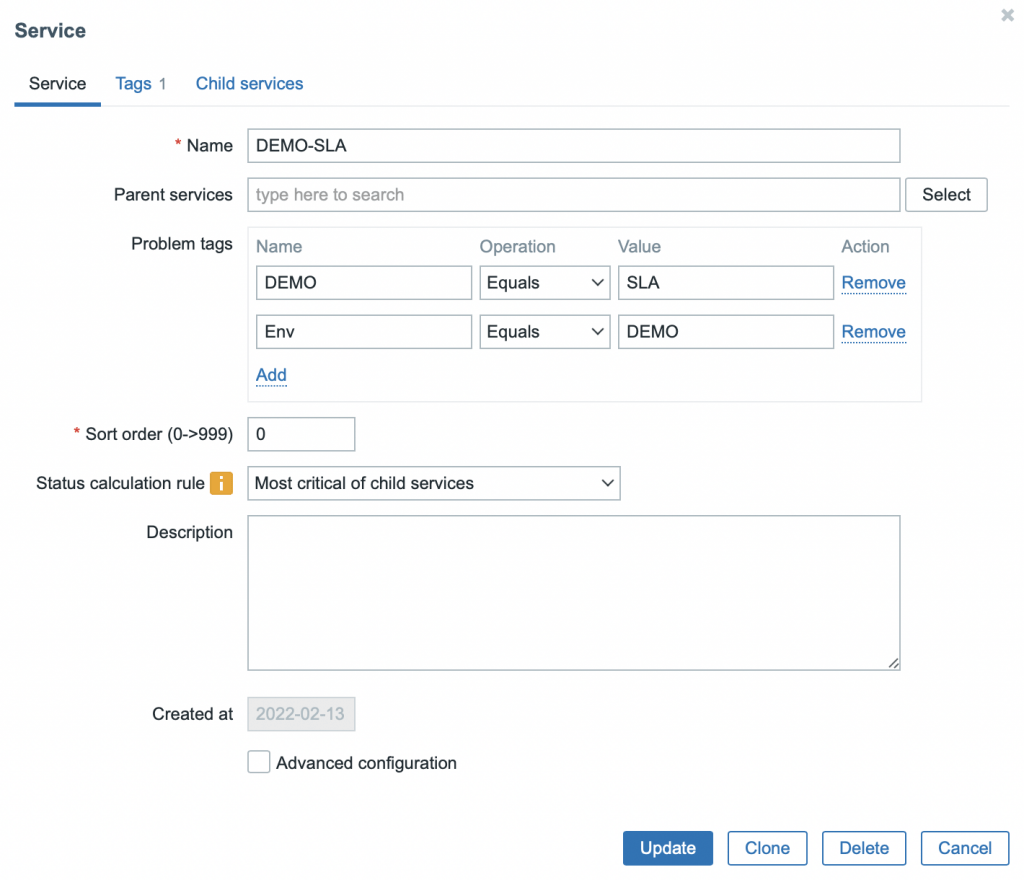This screenshot has height=880, width=1024.
Task: Click into the Name field containing DEMO-SLA
Action: click(x=573, y=145)
